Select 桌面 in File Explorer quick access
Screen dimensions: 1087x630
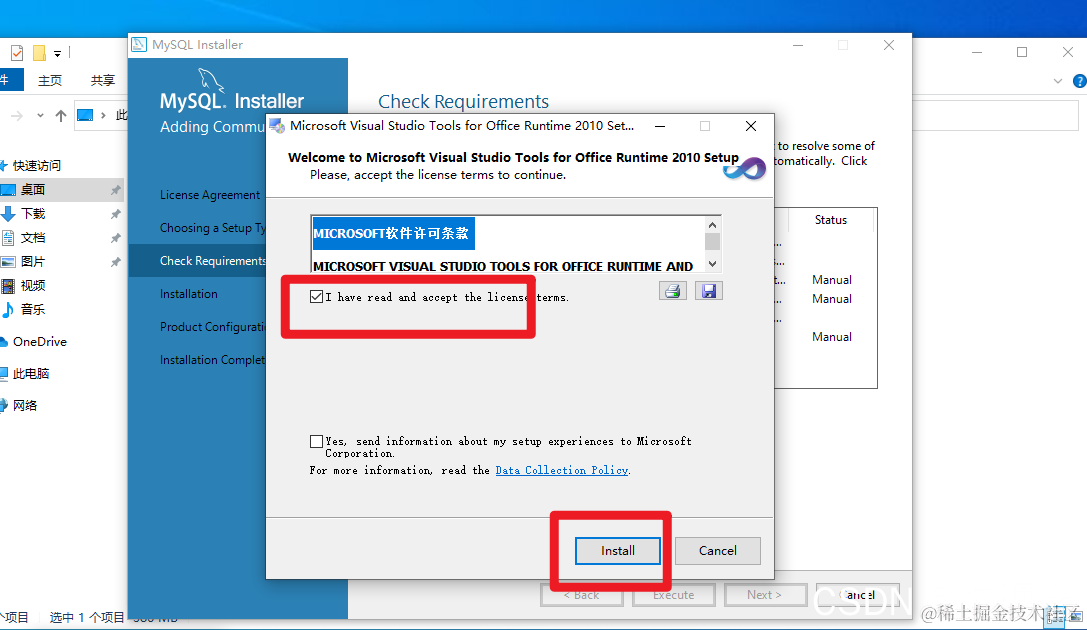pos(33,189)
